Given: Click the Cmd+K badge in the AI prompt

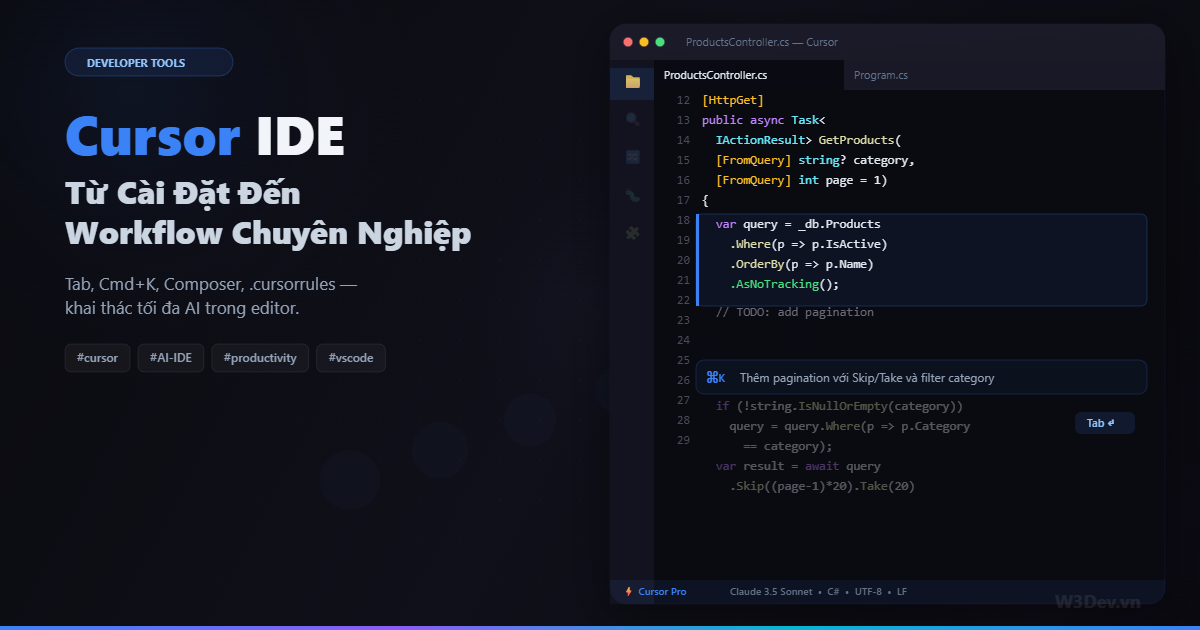Looking at the screenshot, I should coord(716,377).
